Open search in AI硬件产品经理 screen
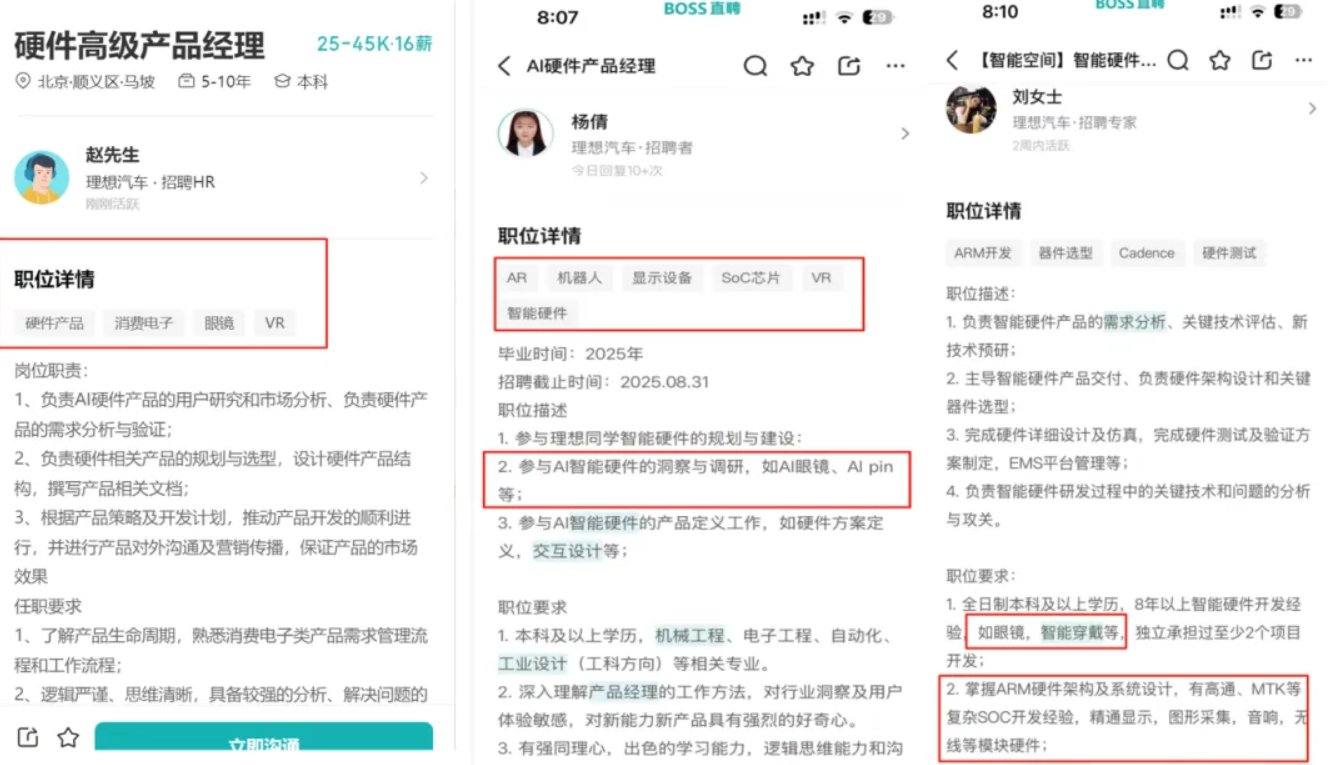 coord(755,66)
